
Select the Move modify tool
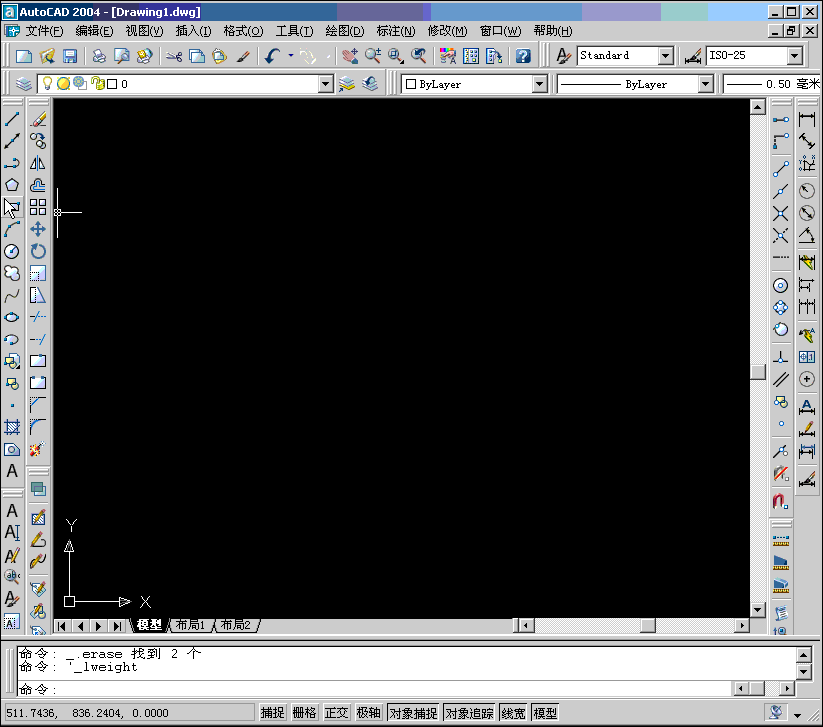[38, 229]
